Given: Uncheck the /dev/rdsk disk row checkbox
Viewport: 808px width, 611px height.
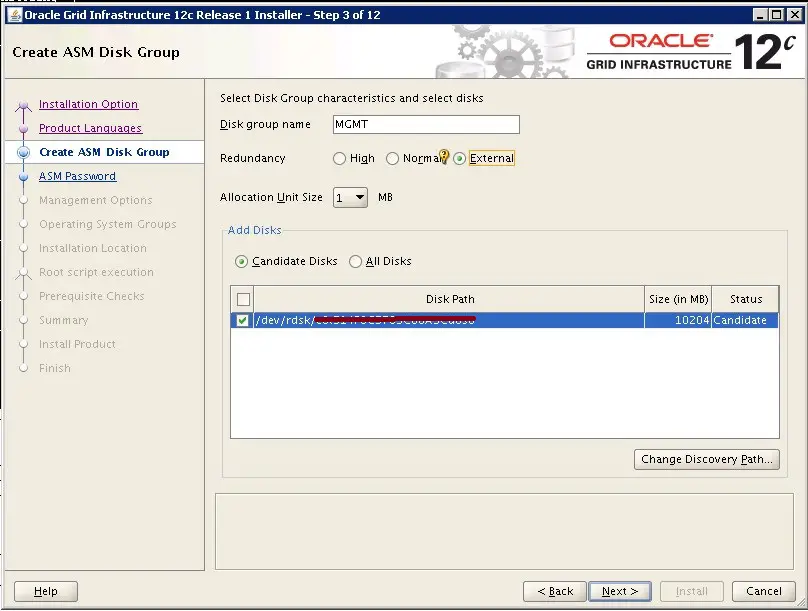Looking at the screenshot, I should tap(242, 320).
